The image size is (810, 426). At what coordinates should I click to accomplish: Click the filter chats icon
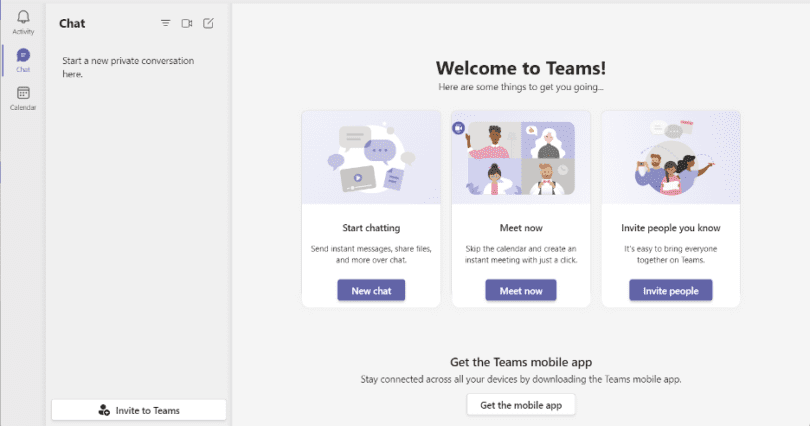165,23
